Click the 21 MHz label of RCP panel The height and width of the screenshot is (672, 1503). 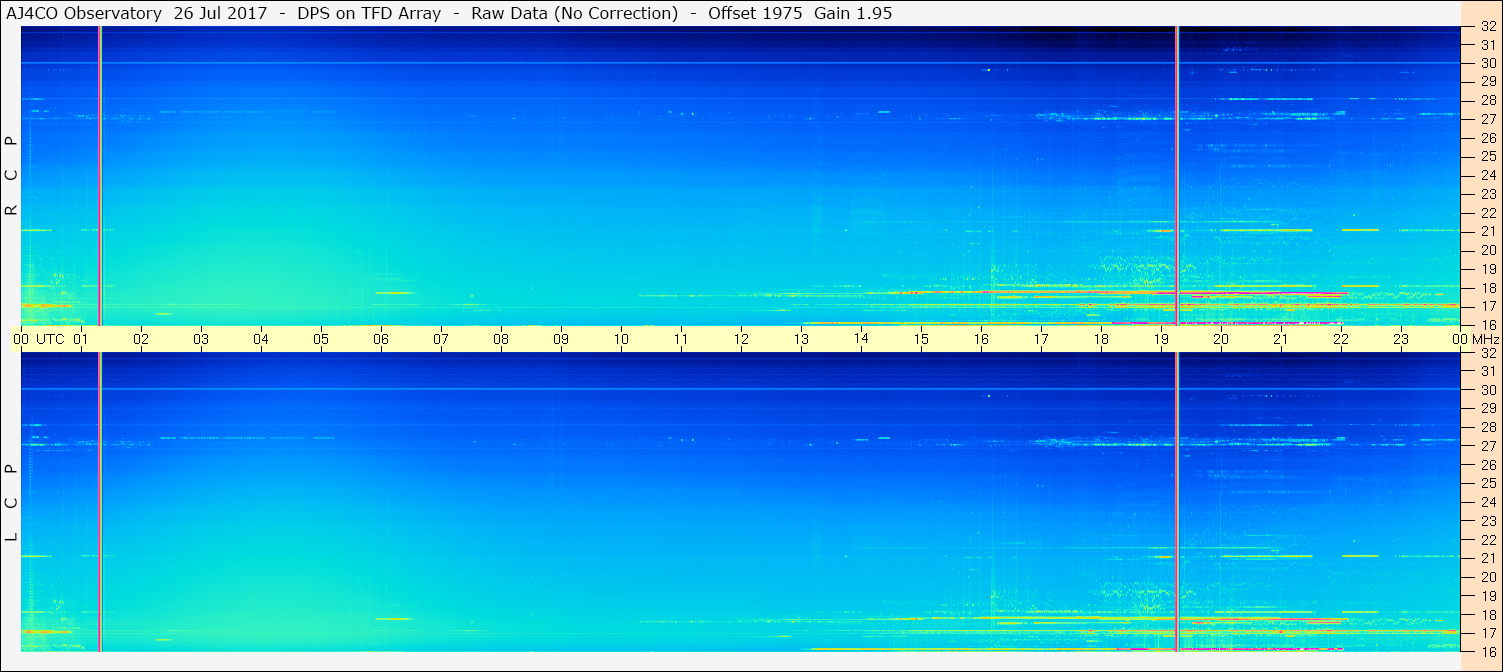[x=1488, y=231]
